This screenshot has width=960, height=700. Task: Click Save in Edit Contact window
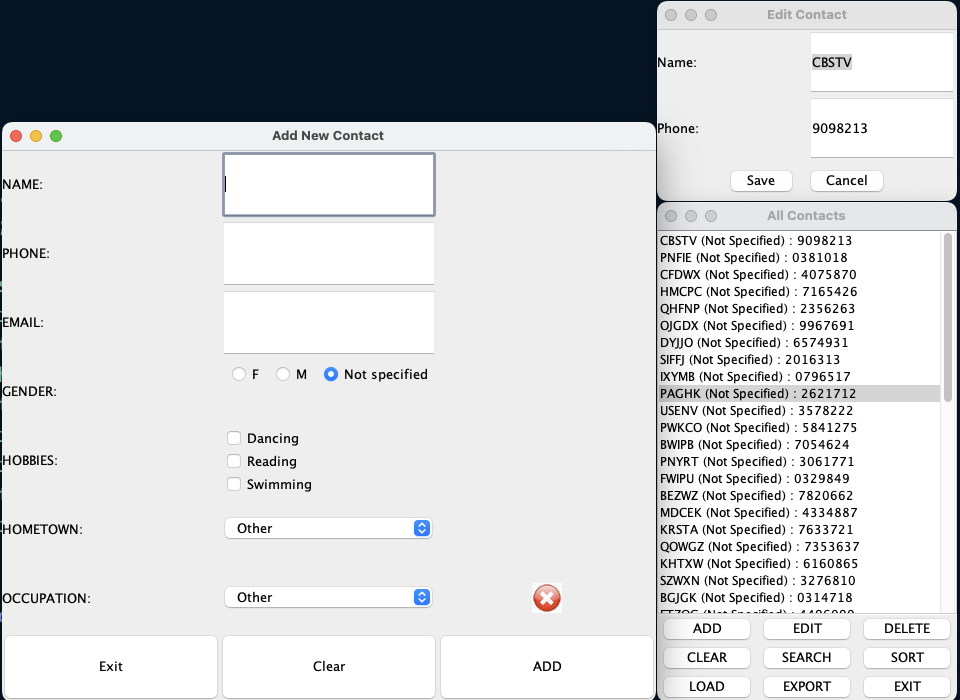click(761, 181)
